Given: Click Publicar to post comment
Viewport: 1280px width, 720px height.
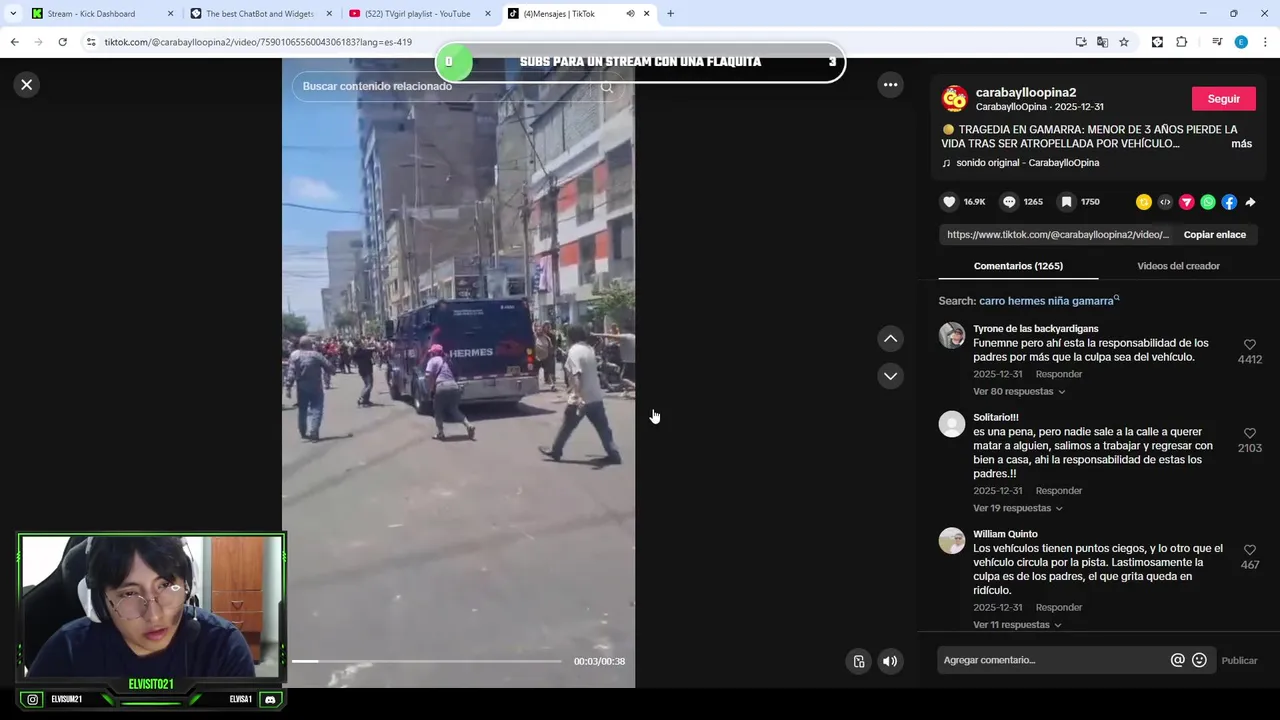Looking at the screenshot, I should pyautogui.click(x=1239, y=661).
